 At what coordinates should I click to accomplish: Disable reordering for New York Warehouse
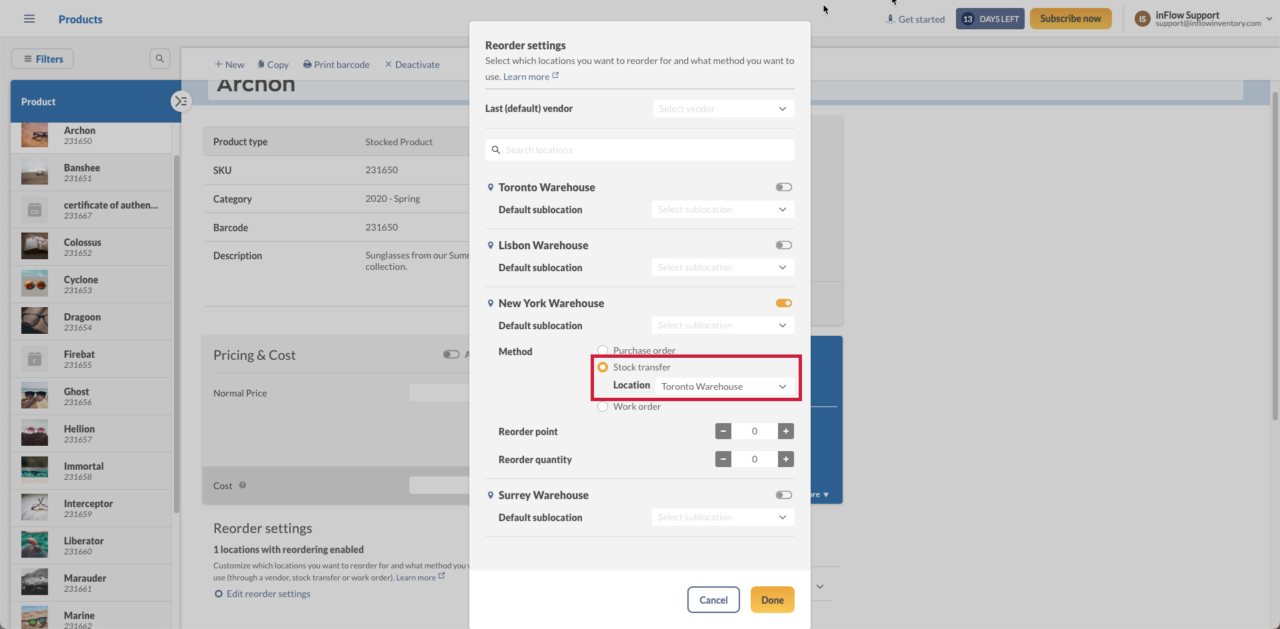pyautogui.click(x=784, y=303)
